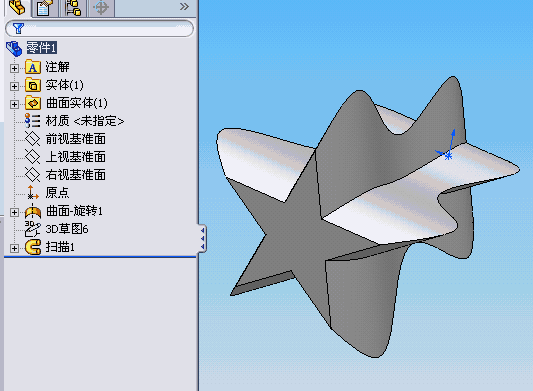533x391 pixels.
Task: Click the 3D草图6 sketch icon
Action: 33,229
